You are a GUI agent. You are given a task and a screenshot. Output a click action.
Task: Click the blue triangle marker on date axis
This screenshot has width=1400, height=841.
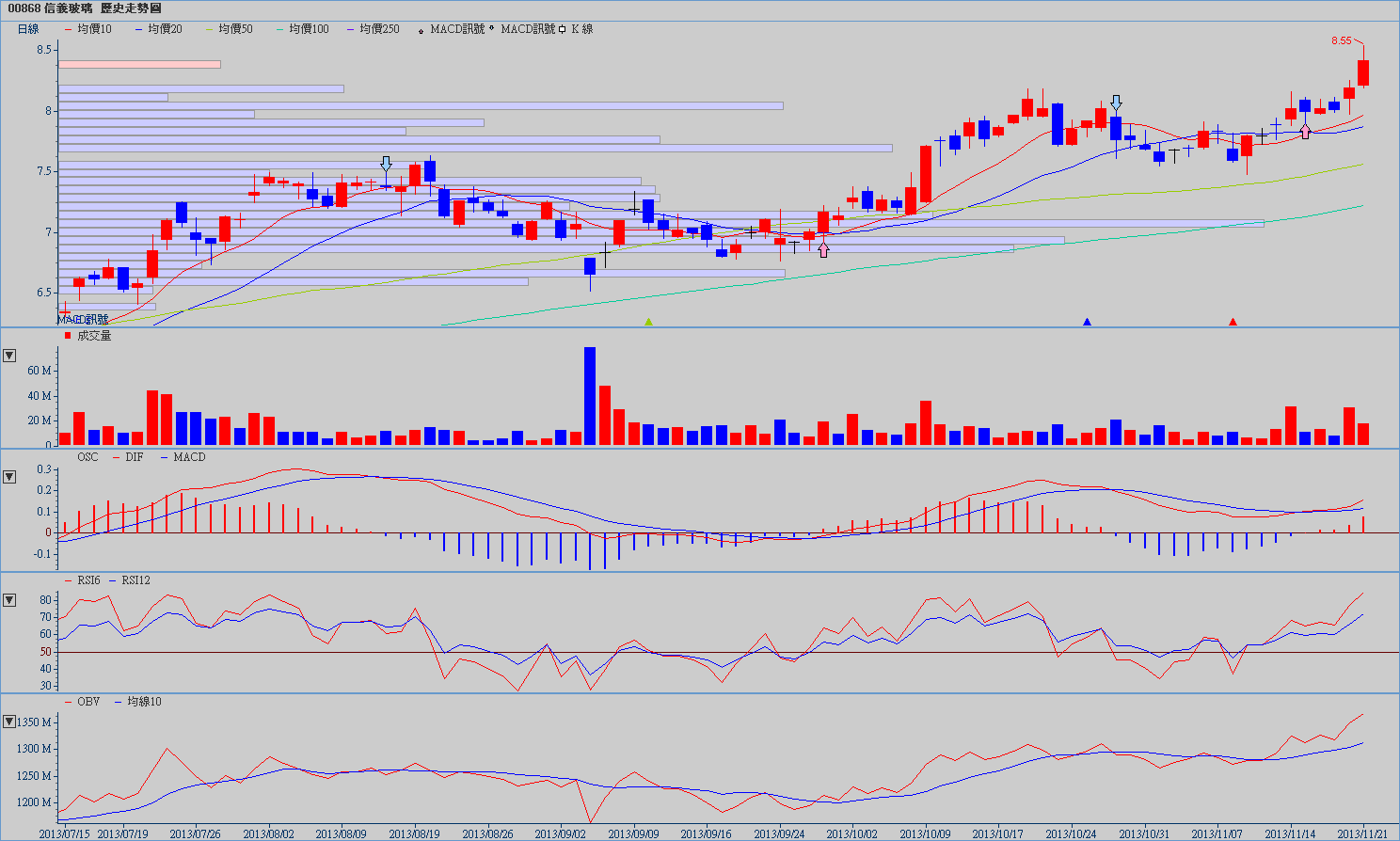tap(1087, 322)
